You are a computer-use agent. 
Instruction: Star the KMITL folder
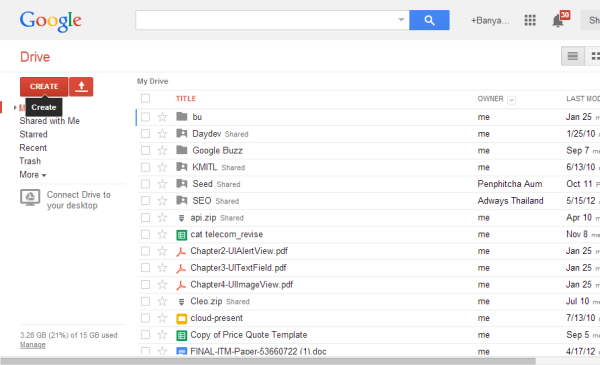click(162, 167)
